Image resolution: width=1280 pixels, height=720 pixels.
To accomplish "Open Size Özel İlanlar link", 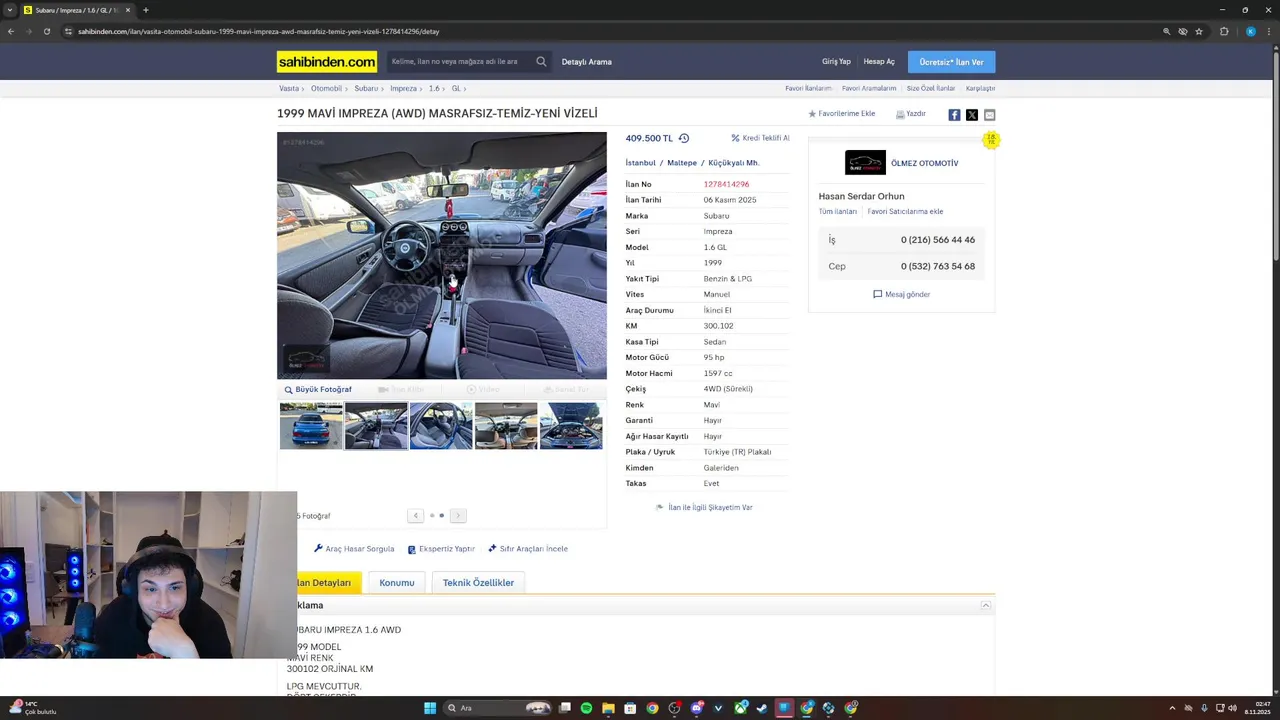I will pyautogui.click(x=931, y=88).
